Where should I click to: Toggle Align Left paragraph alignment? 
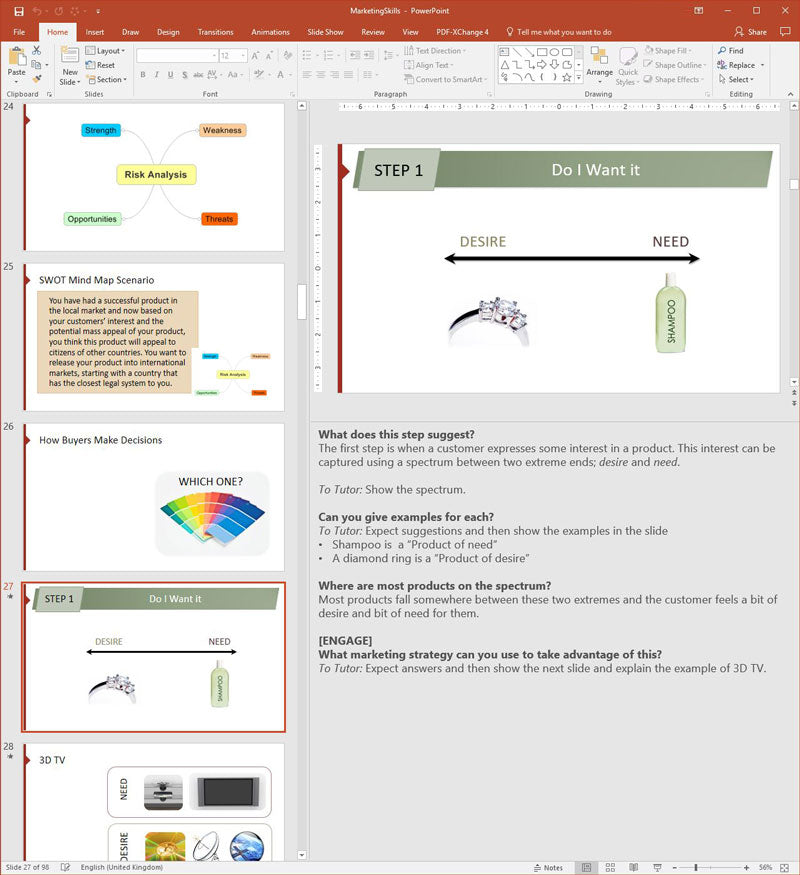[x=307, y=74]
